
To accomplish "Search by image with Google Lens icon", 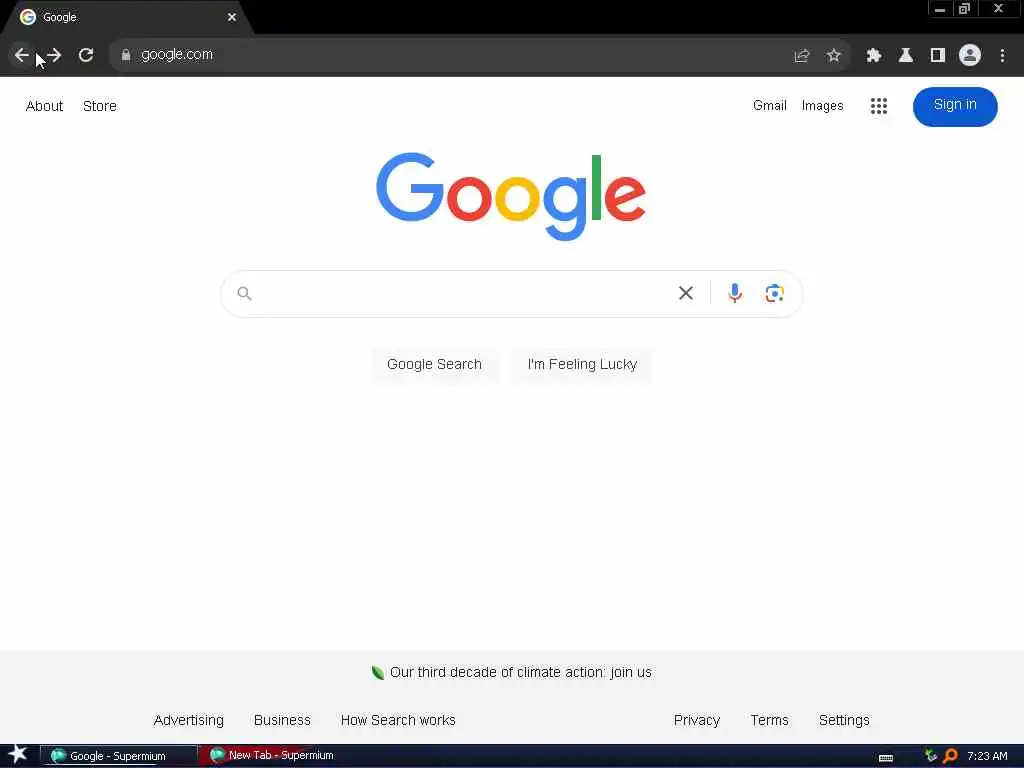I will click(775, 293).
